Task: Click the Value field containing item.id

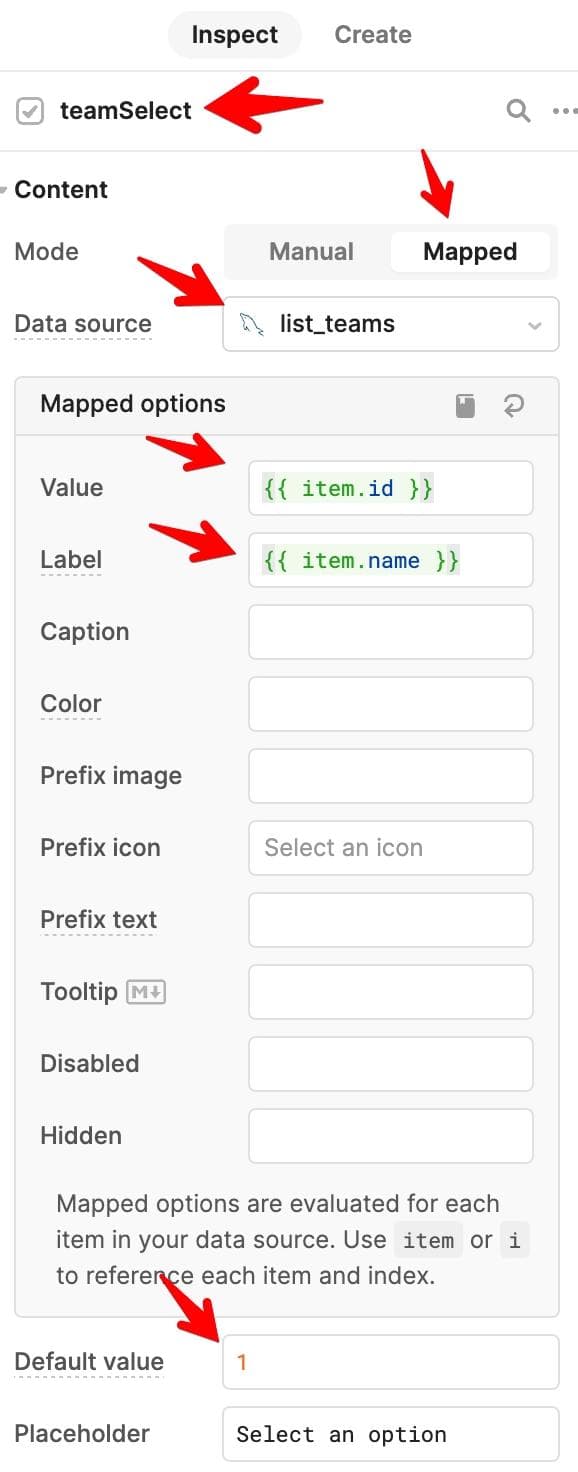Action: click(x=390, y=487)
